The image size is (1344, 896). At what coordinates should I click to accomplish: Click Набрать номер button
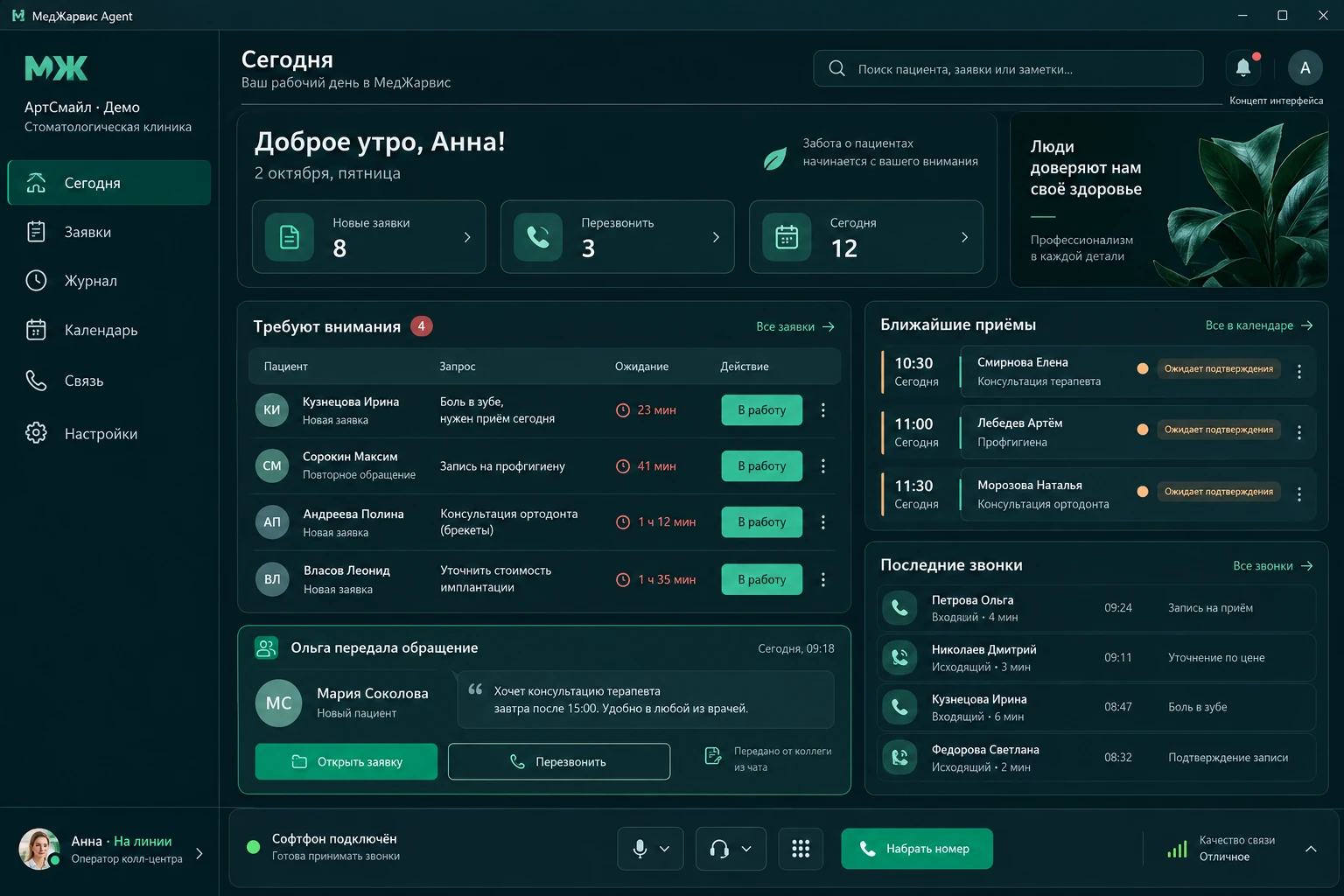[917, 849]
